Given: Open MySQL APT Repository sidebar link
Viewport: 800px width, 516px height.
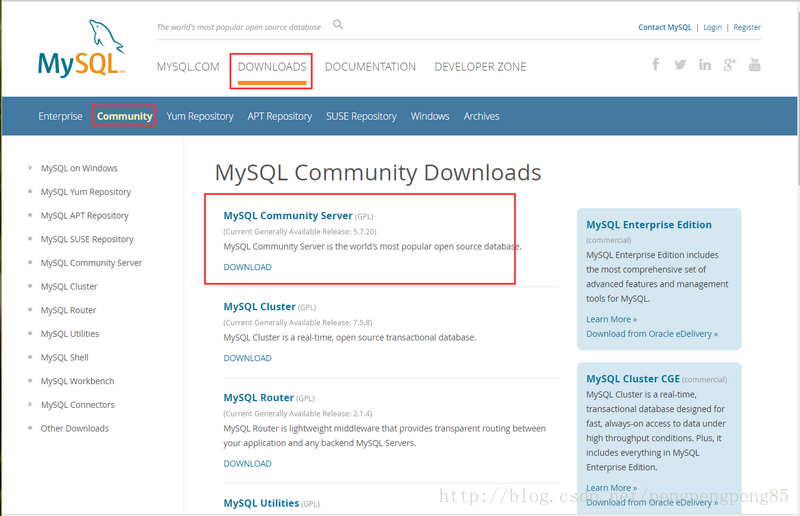Looking at the screenshot, I should (x=85, y=215).
